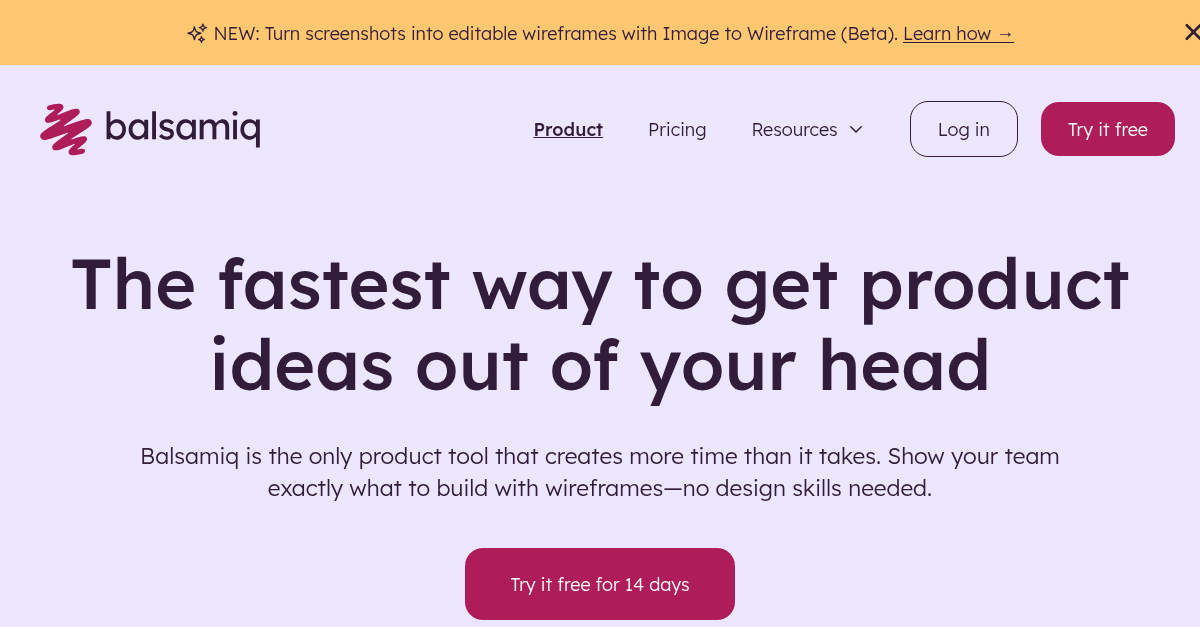Follow the Learn how link in the banner

[x=947, y=33]
